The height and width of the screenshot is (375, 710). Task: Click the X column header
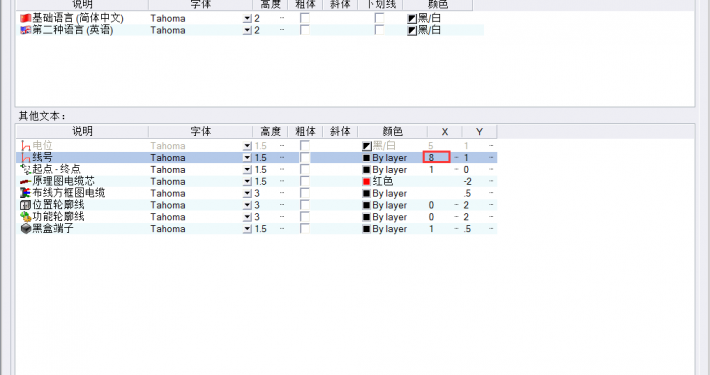coord(445,131)
